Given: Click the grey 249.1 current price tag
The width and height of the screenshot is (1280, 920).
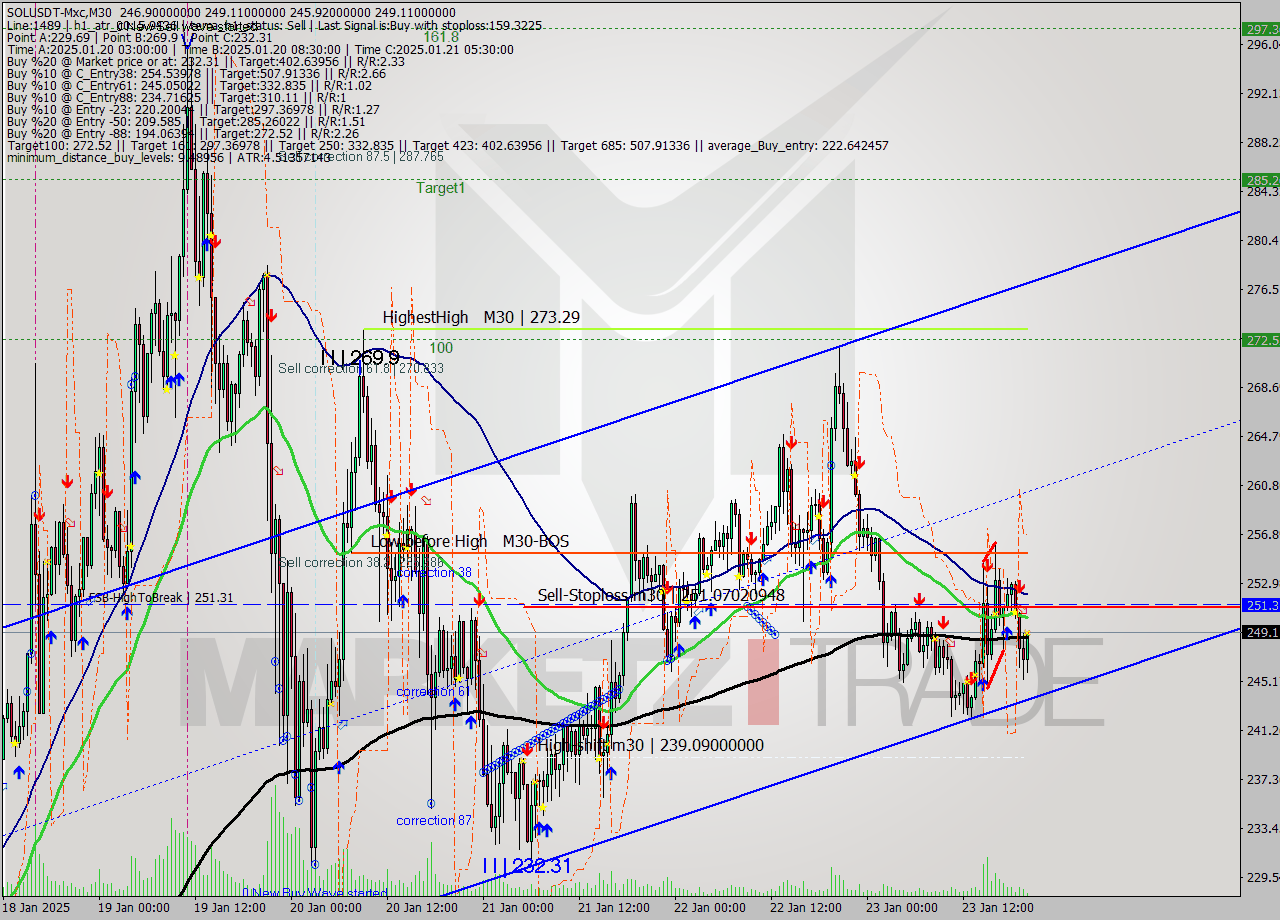Looking at the screenshot, I should (1261, 632).
